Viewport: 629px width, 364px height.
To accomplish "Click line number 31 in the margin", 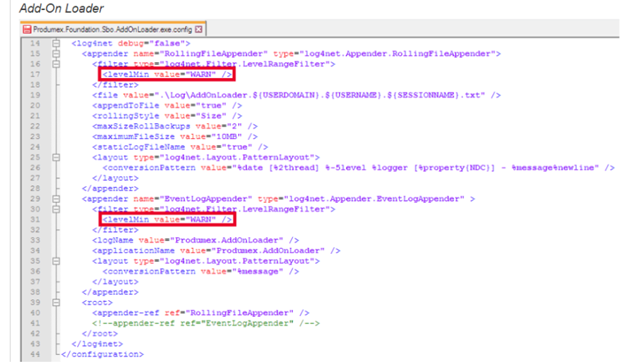I will coord(35,220).
